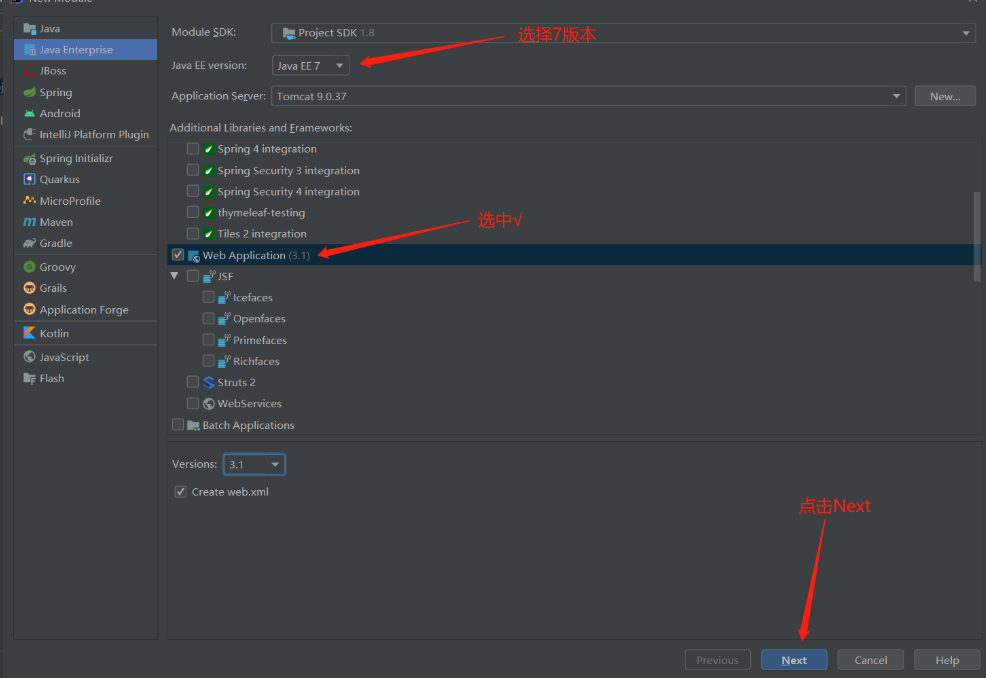This screenshot has width=986, height=678.
Task: Choose the Quarkus icon
Action: coord(30,179)
